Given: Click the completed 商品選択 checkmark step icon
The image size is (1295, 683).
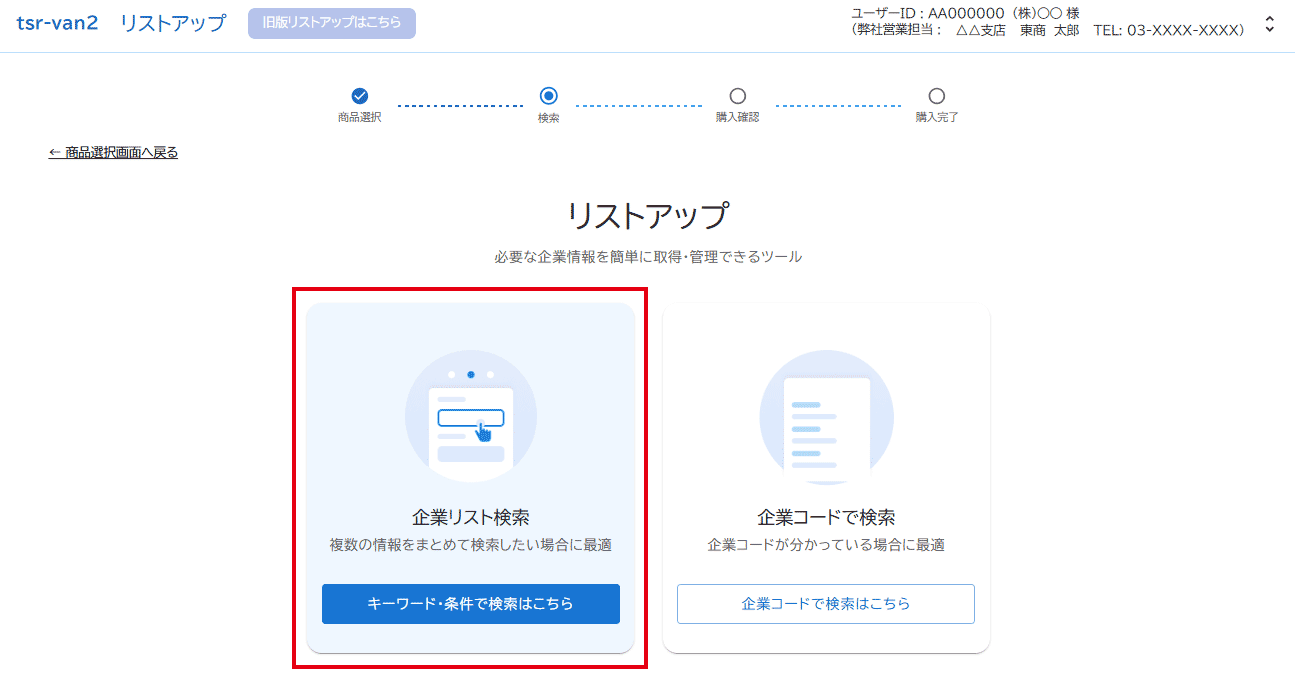Looking at the screenshot, I should point(360,96).
